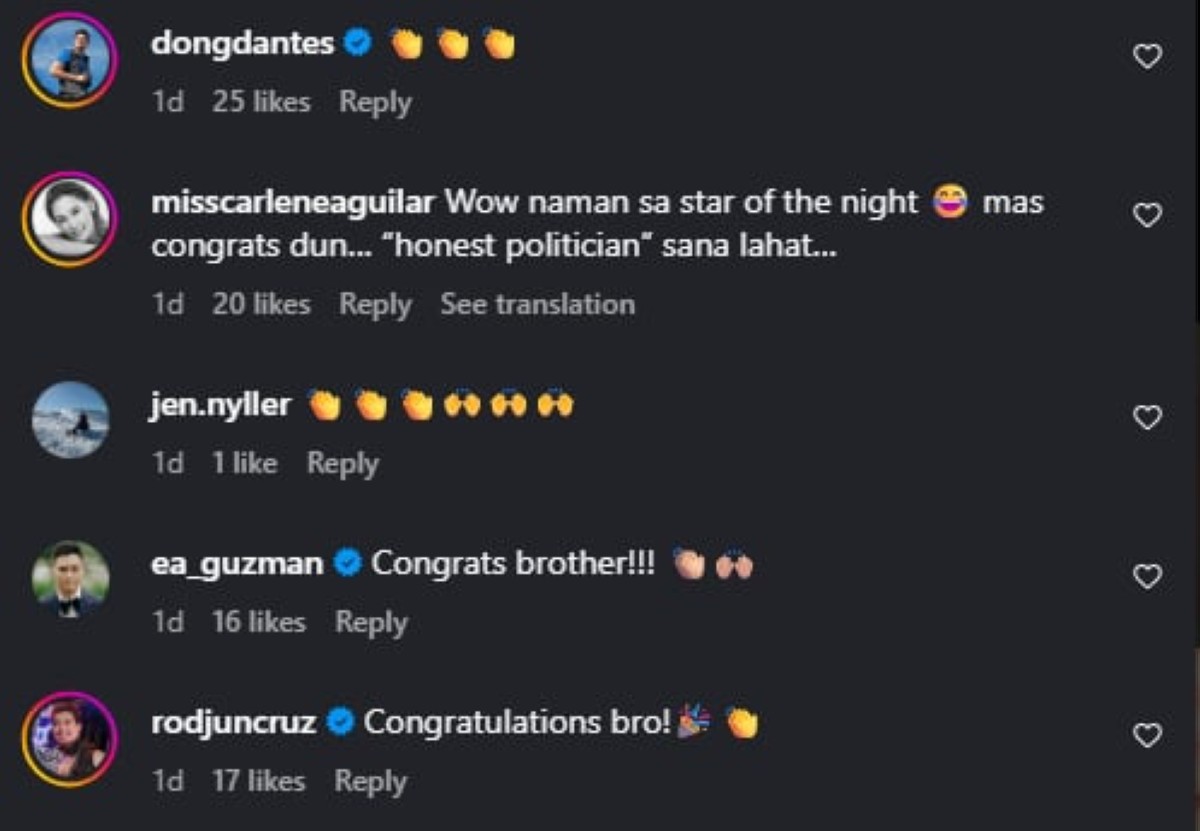The image size is (1200, 831).
Task: Show the 16 likes on ea_guzman's comment
Action: (x=258, y=622)
